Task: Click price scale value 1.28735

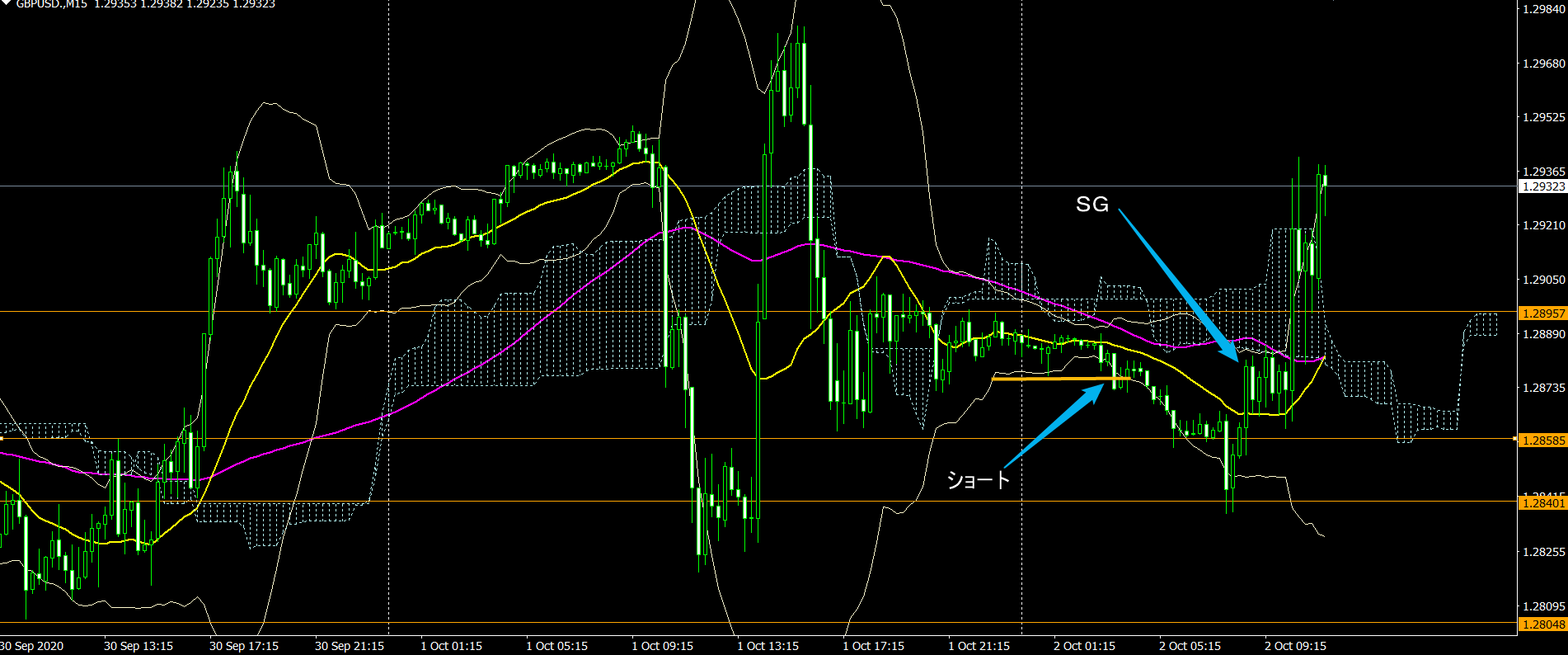Action: 1543,388
